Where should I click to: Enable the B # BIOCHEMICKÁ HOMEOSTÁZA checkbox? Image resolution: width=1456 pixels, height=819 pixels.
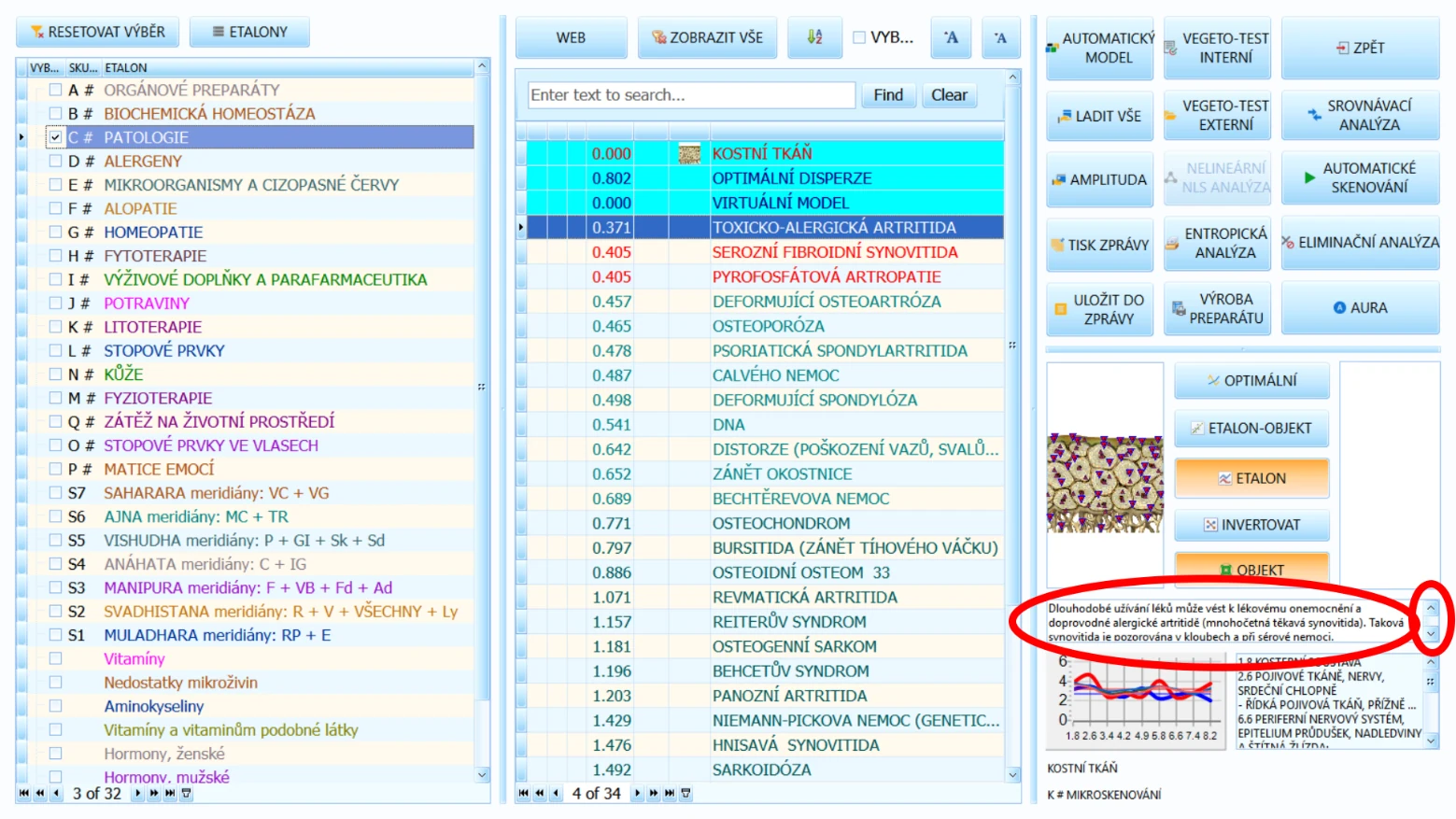pos(56,113)
